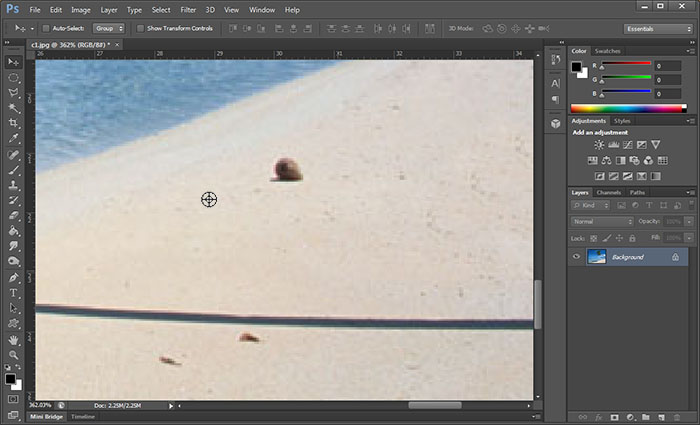Screen dimensions: 700x425
Task: Select the Zoom tool
Action: pos(14,355)
